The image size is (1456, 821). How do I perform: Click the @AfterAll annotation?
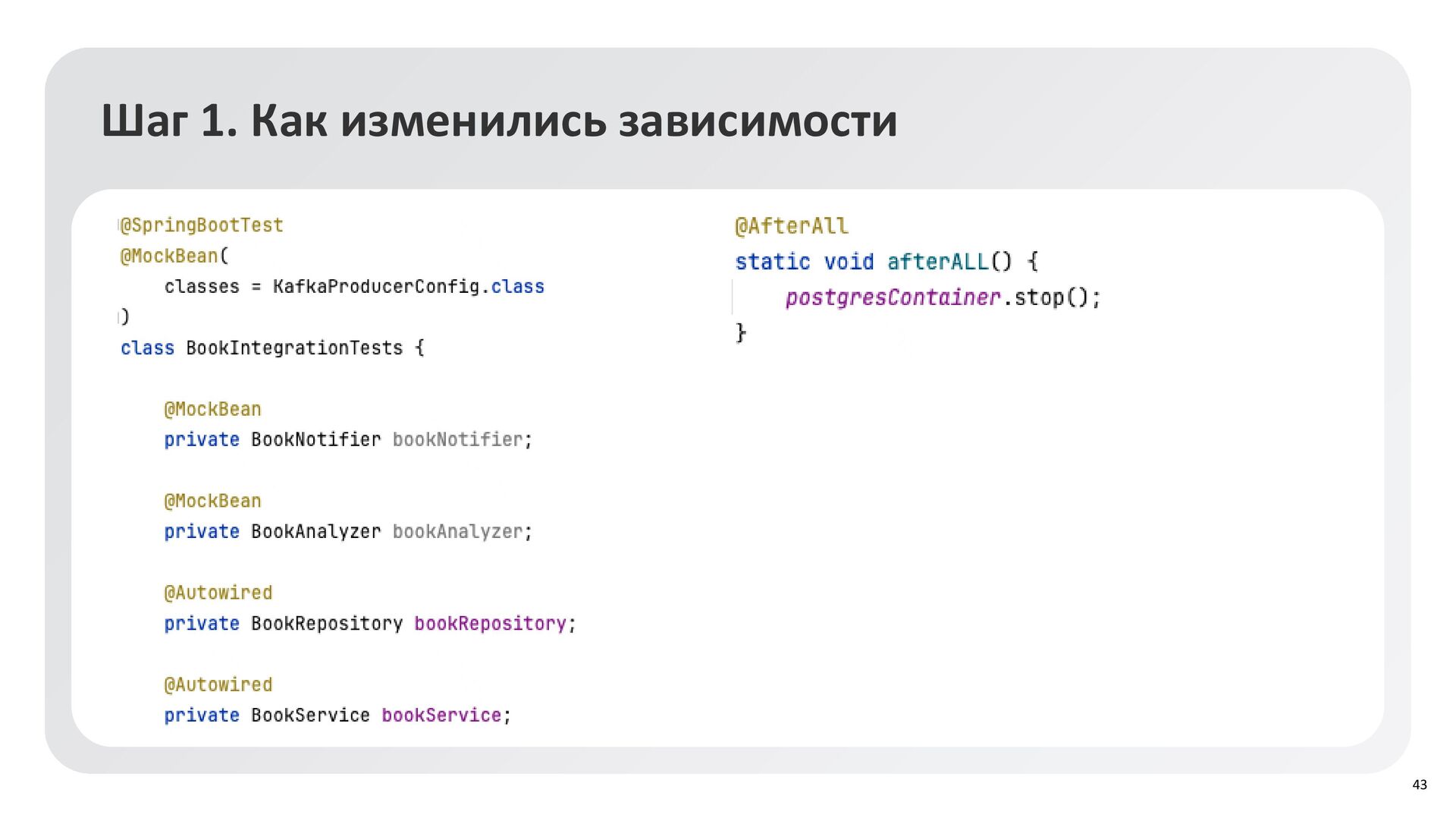pyautogui.click(x=792, y=226)
